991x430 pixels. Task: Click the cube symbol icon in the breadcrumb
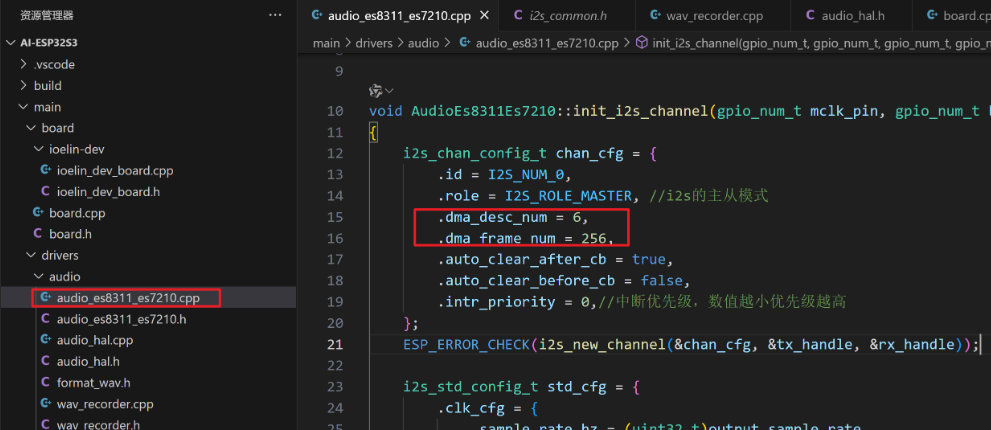(x=641, y=43)
